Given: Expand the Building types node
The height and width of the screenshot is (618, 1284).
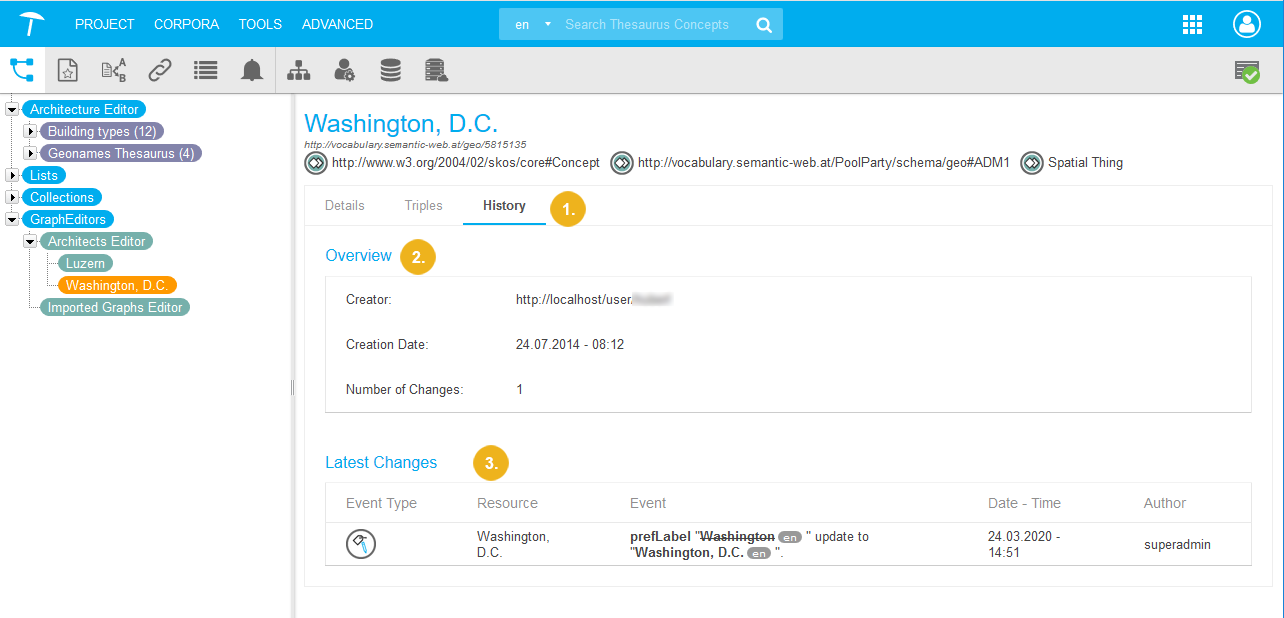Looking at the screenshot, I should click(30, 132).
